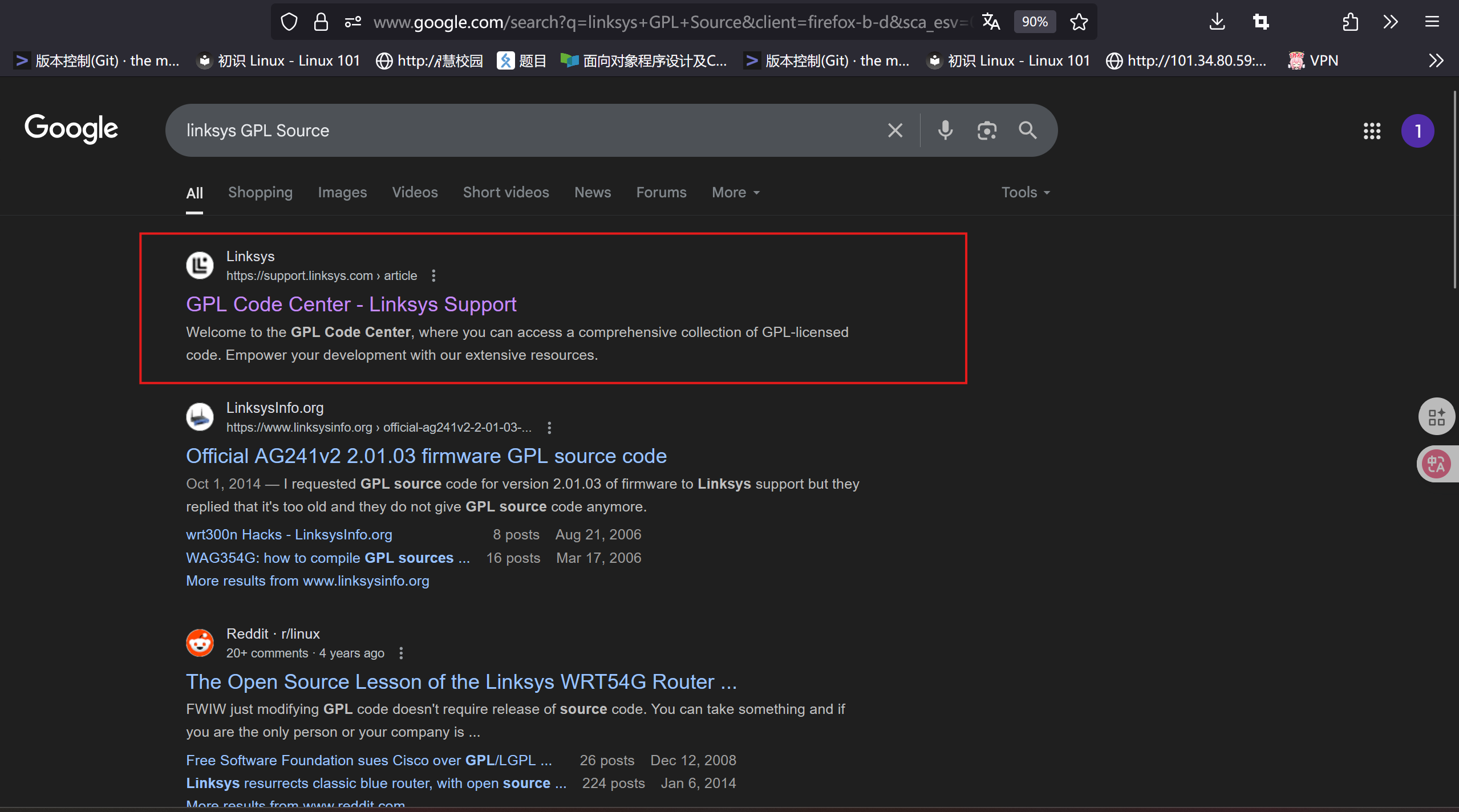Viewport: 1459px width, 812px height.
Task: Open Free Software Foundation sues Cisco link
Action: (x=369, y=761)
